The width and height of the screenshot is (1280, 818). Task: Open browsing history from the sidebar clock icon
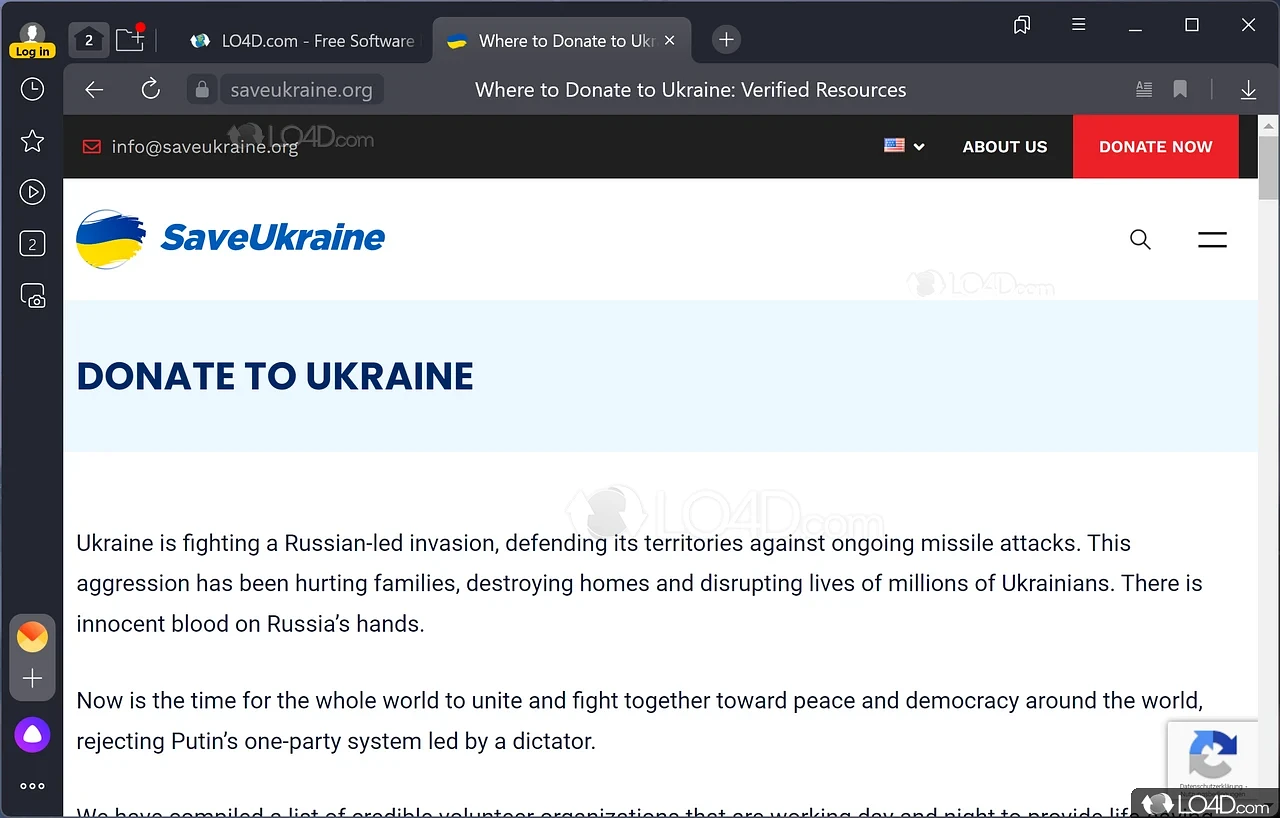pos(32,89)
